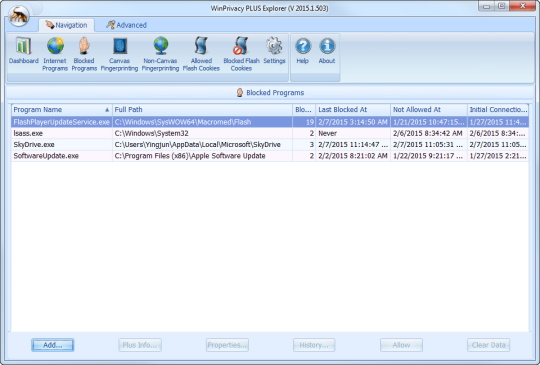The width and height of the screenshot is (540, 365).
Task: Click the Macromed\Flash path cell
Action: 202,122
